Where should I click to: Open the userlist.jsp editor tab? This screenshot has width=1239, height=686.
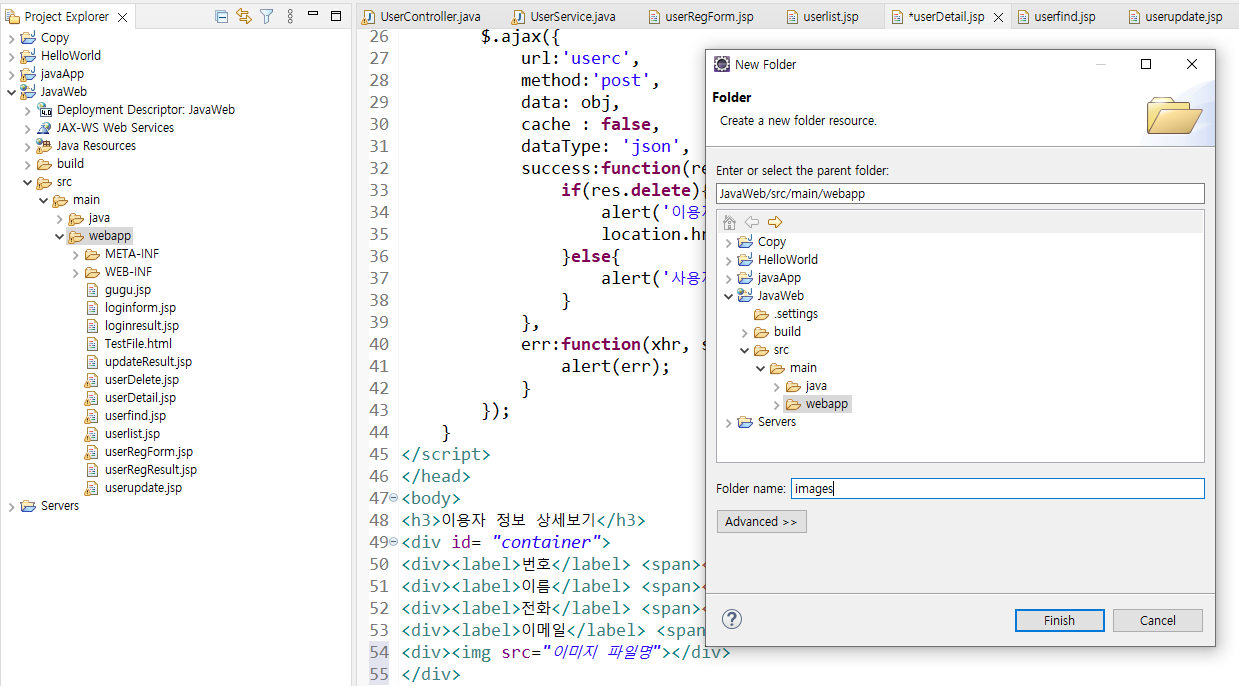tap(824, 17)
